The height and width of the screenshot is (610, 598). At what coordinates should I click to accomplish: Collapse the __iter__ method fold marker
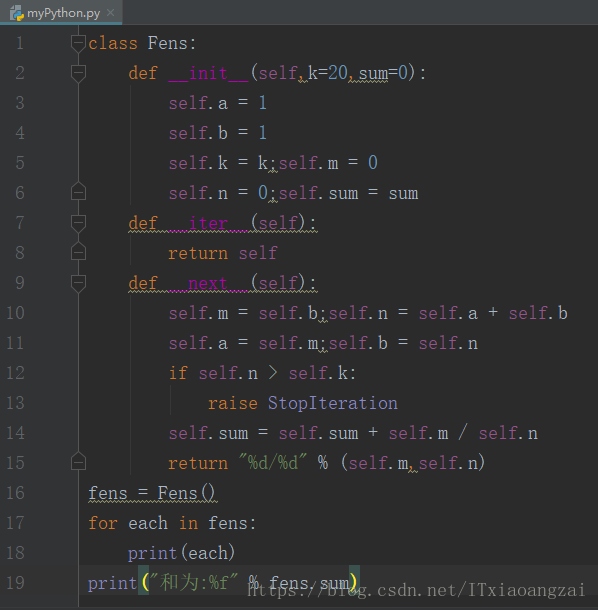[78, 223]
